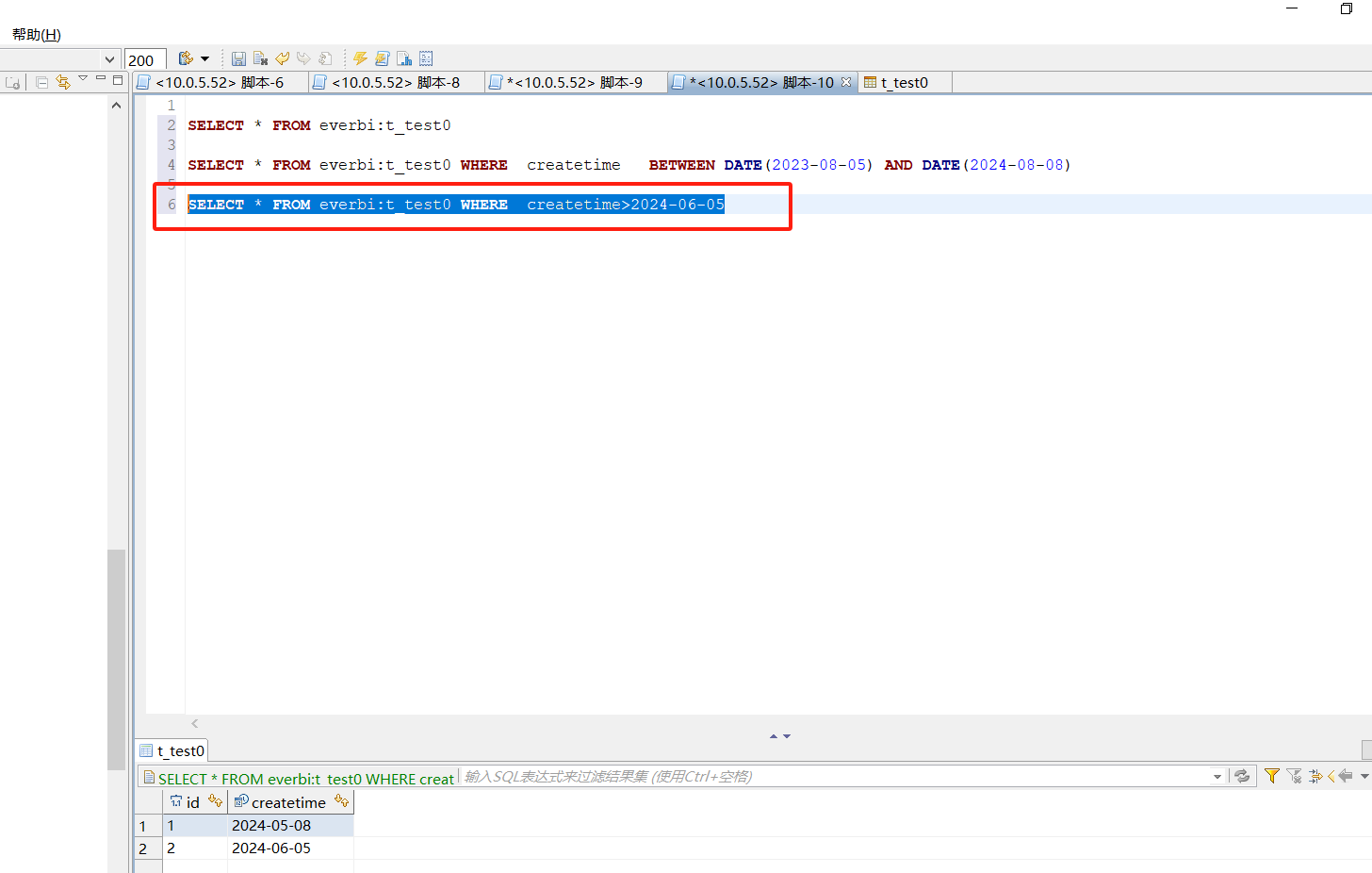The image size is (1372, 873).
Task: Click the execute SQL statement lightning icon
Action: pyautogui.click(x=360, y=58)
